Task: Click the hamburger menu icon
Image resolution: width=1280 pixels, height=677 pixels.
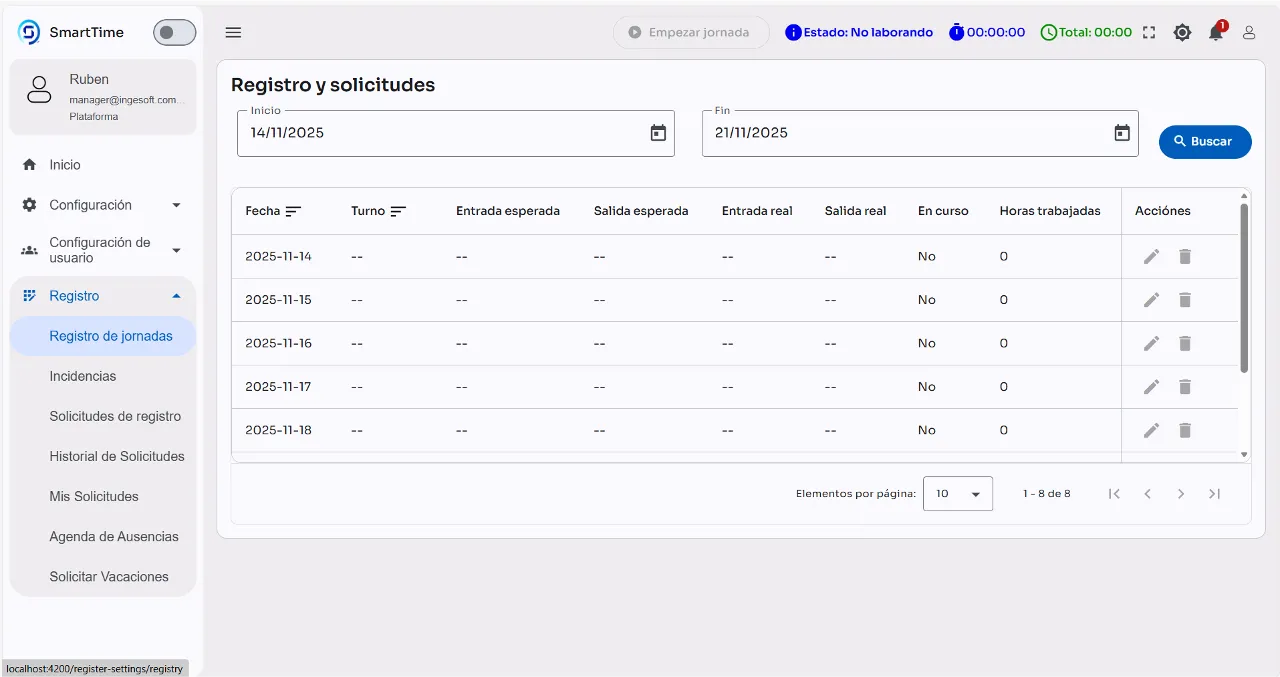Action: click(x=233, y=32)
